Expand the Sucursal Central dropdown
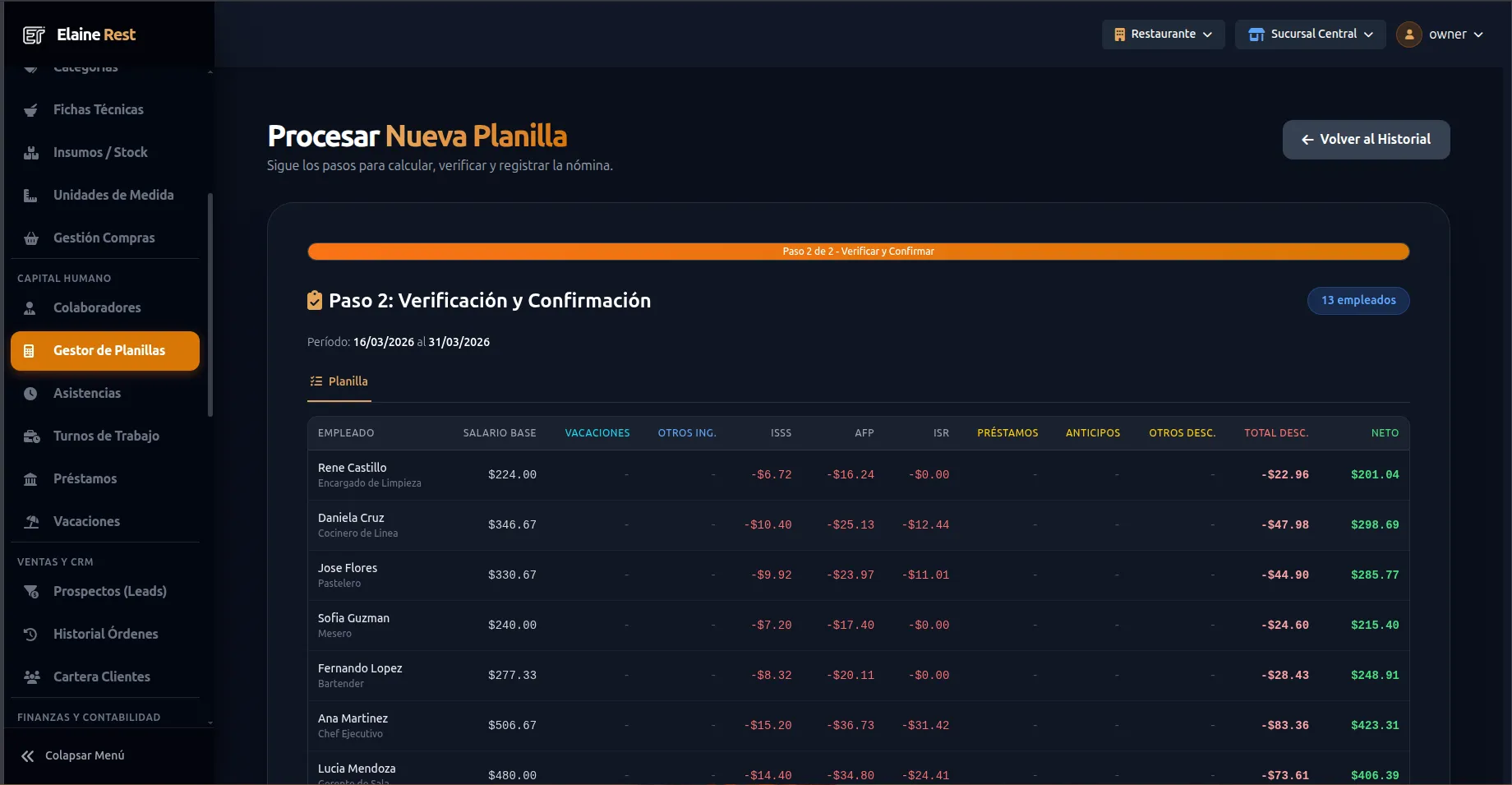This screenshot has height=785, width=1512. [1311, 35]
